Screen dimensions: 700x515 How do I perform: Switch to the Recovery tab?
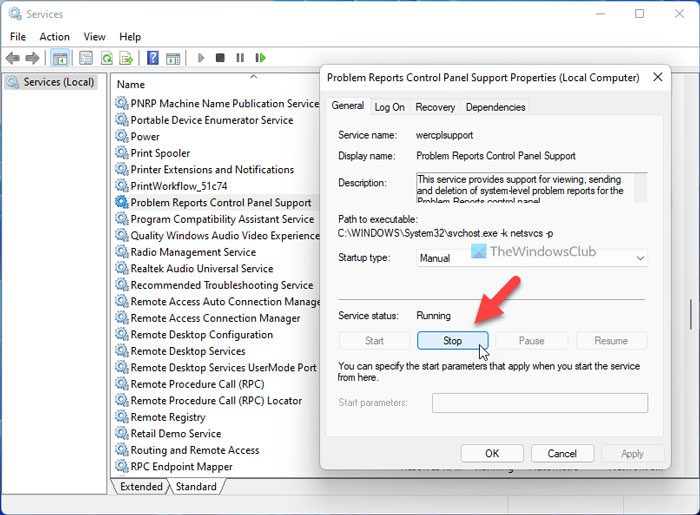click(x=435, y=107)
